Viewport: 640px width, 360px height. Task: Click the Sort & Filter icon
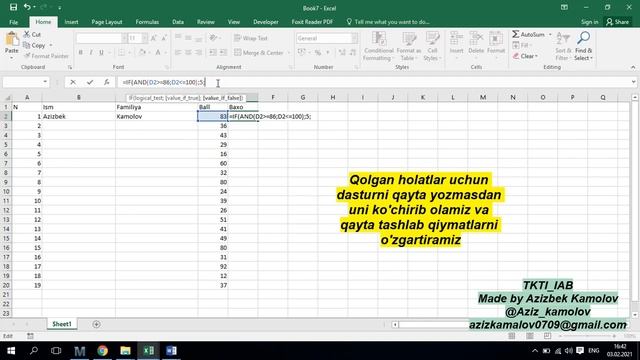click(563, 46)
